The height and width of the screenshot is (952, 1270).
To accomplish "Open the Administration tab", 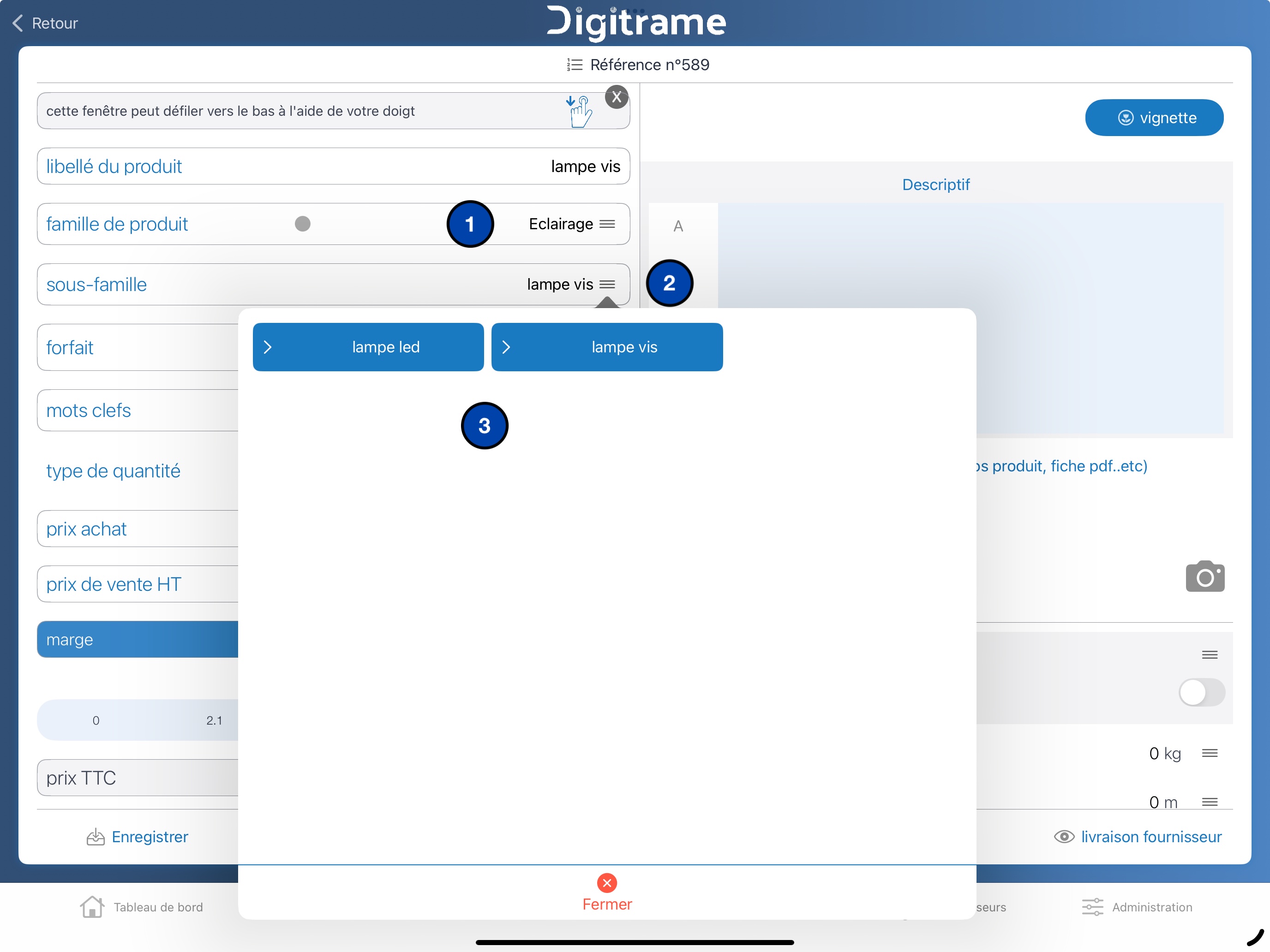I will pos(1137,907).
